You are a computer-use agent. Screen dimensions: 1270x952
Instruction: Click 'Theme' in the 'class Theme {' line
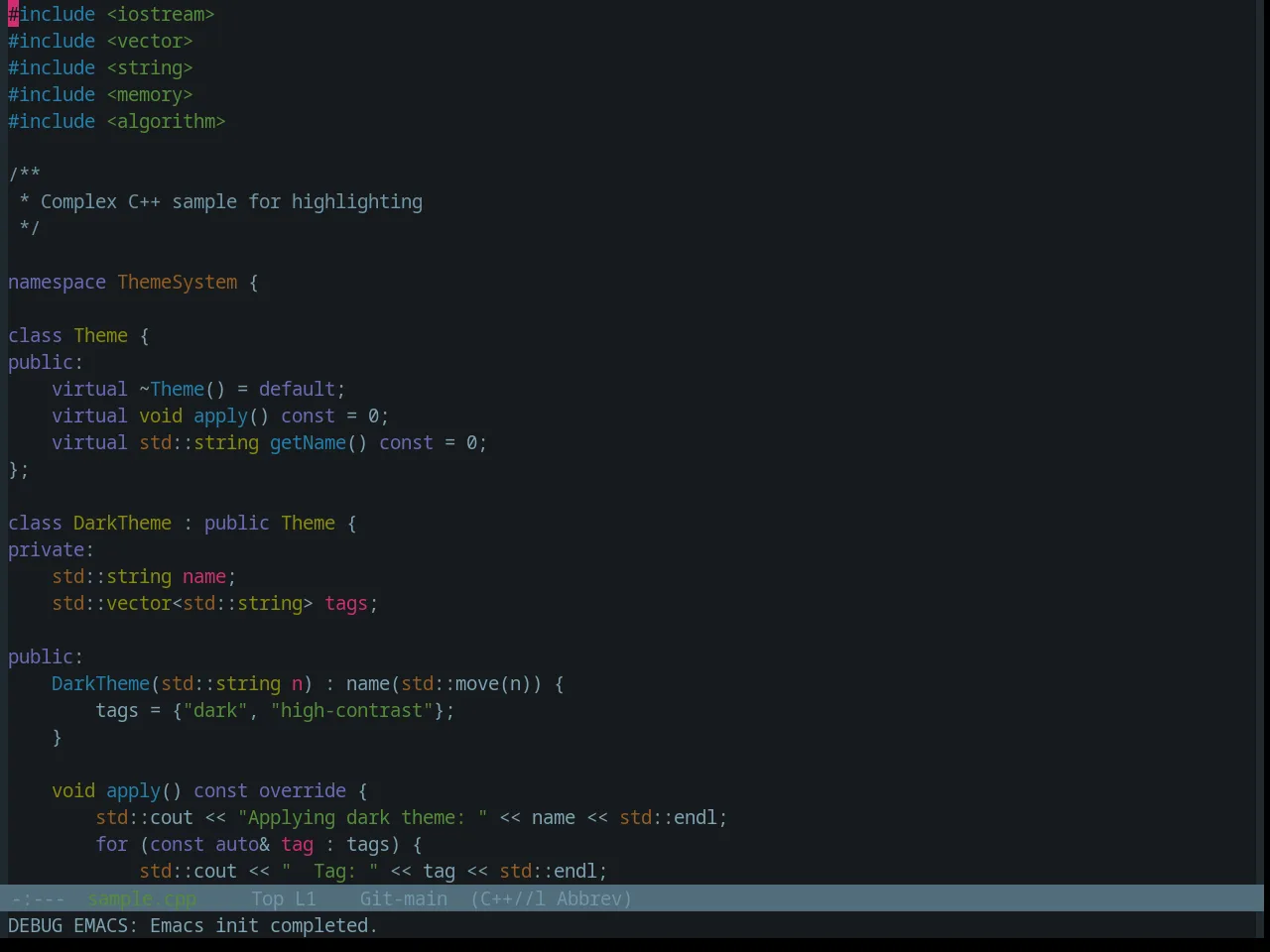[101, 336]
